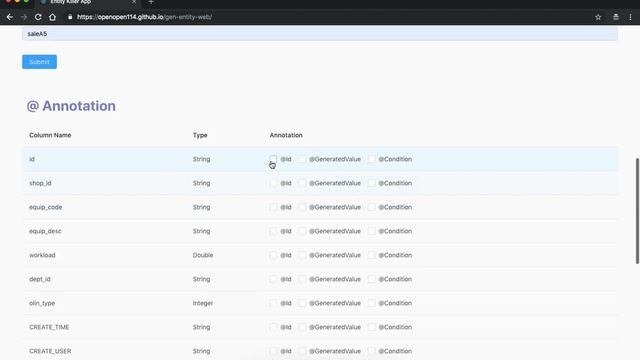Check @Condition for equip_code row
This screenshot has height=360, width=640.
pos(371,207)
